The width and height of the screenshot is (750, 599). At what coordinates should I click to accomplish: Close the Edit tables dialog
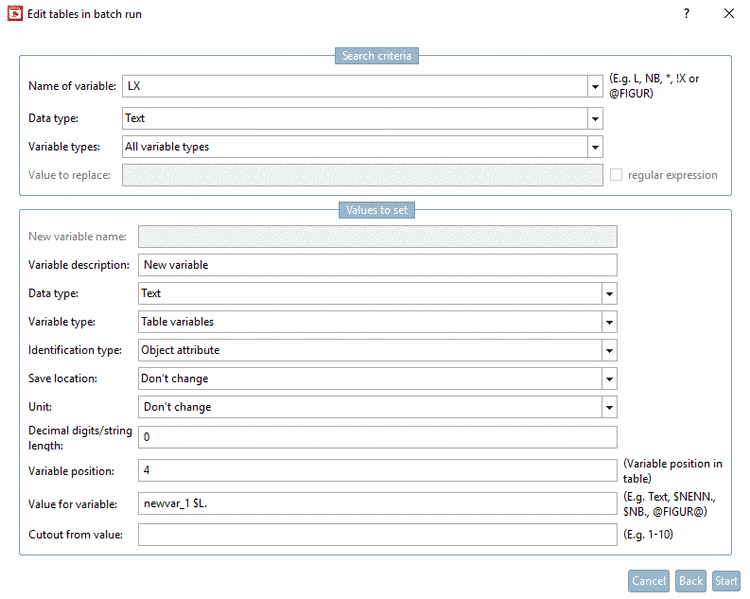pos(729,14)
